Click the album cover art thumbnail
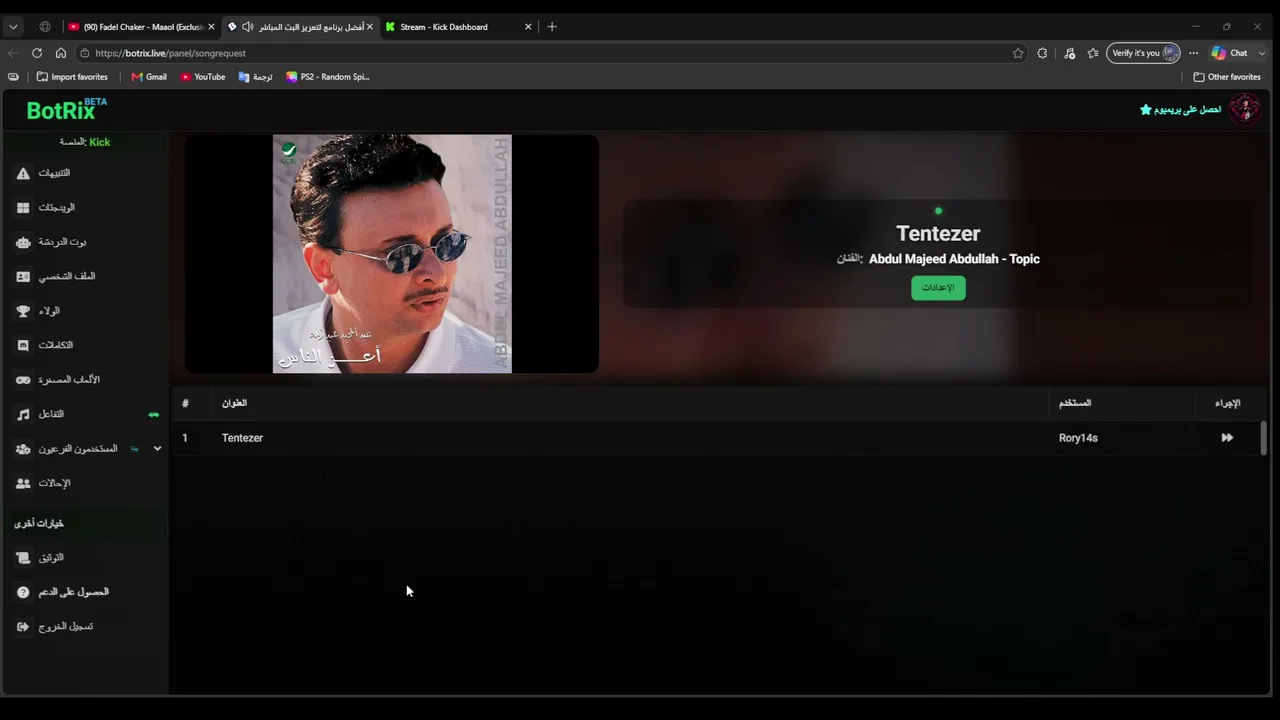 (x=392, y=254)
